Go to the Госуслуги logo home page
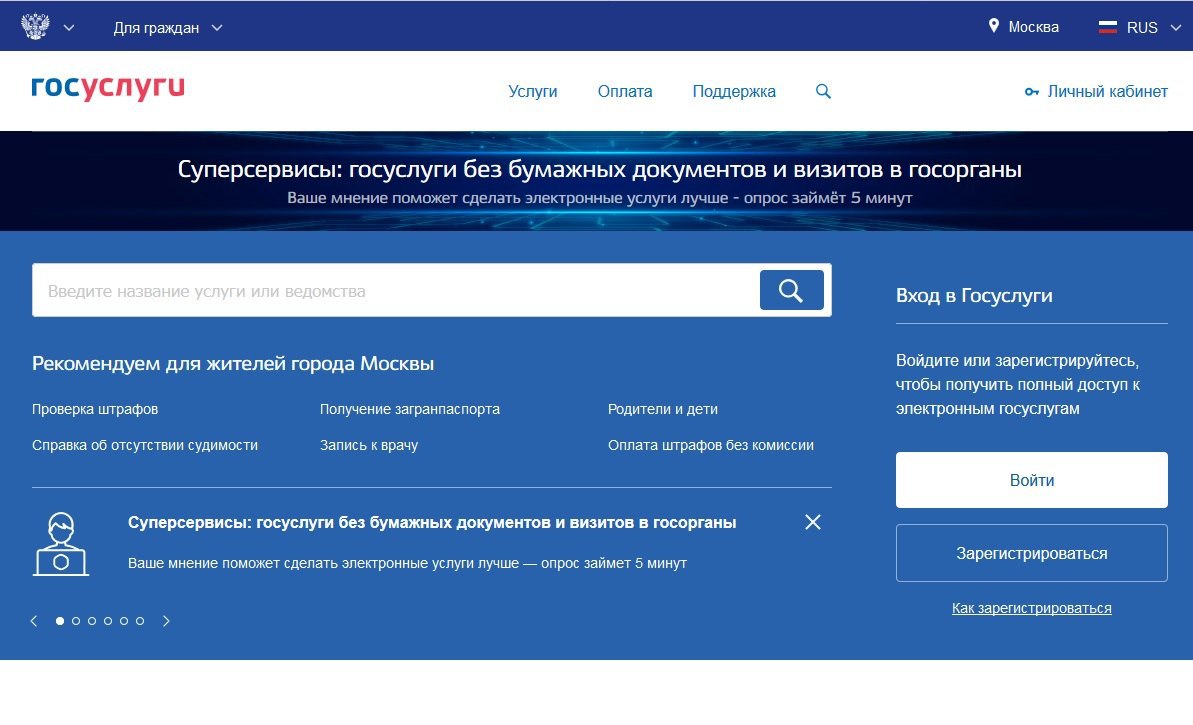Viewport: 1193px width, 725px height. click(x=108, y=88)
